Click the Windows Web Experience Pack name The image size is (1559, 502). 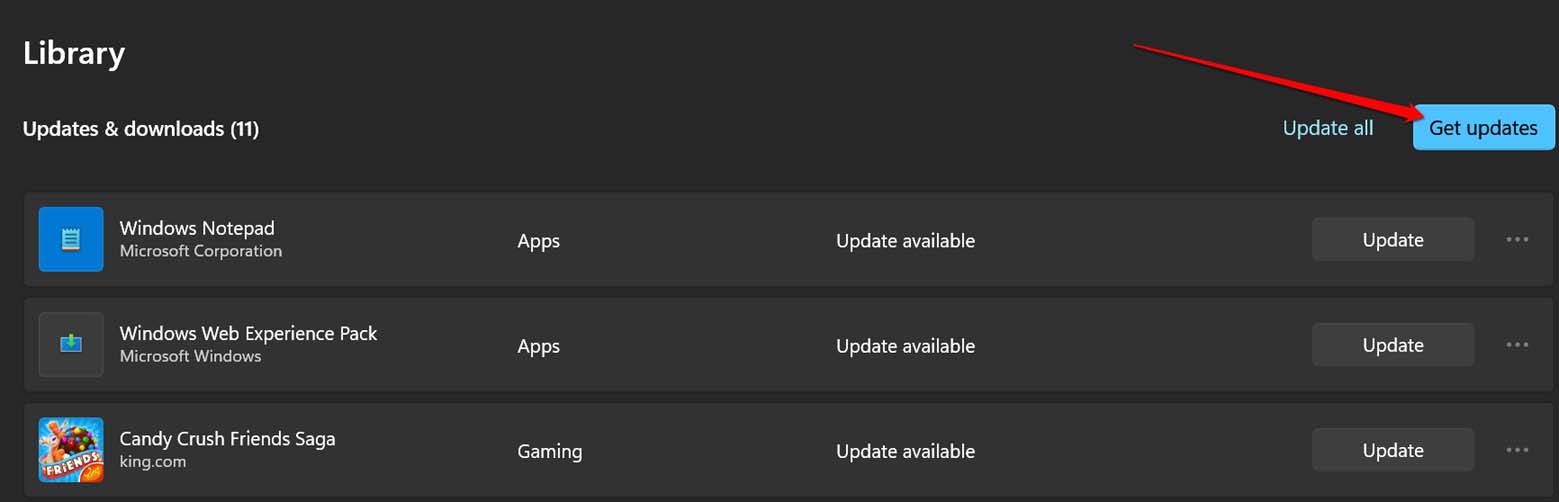coord(248,333)
